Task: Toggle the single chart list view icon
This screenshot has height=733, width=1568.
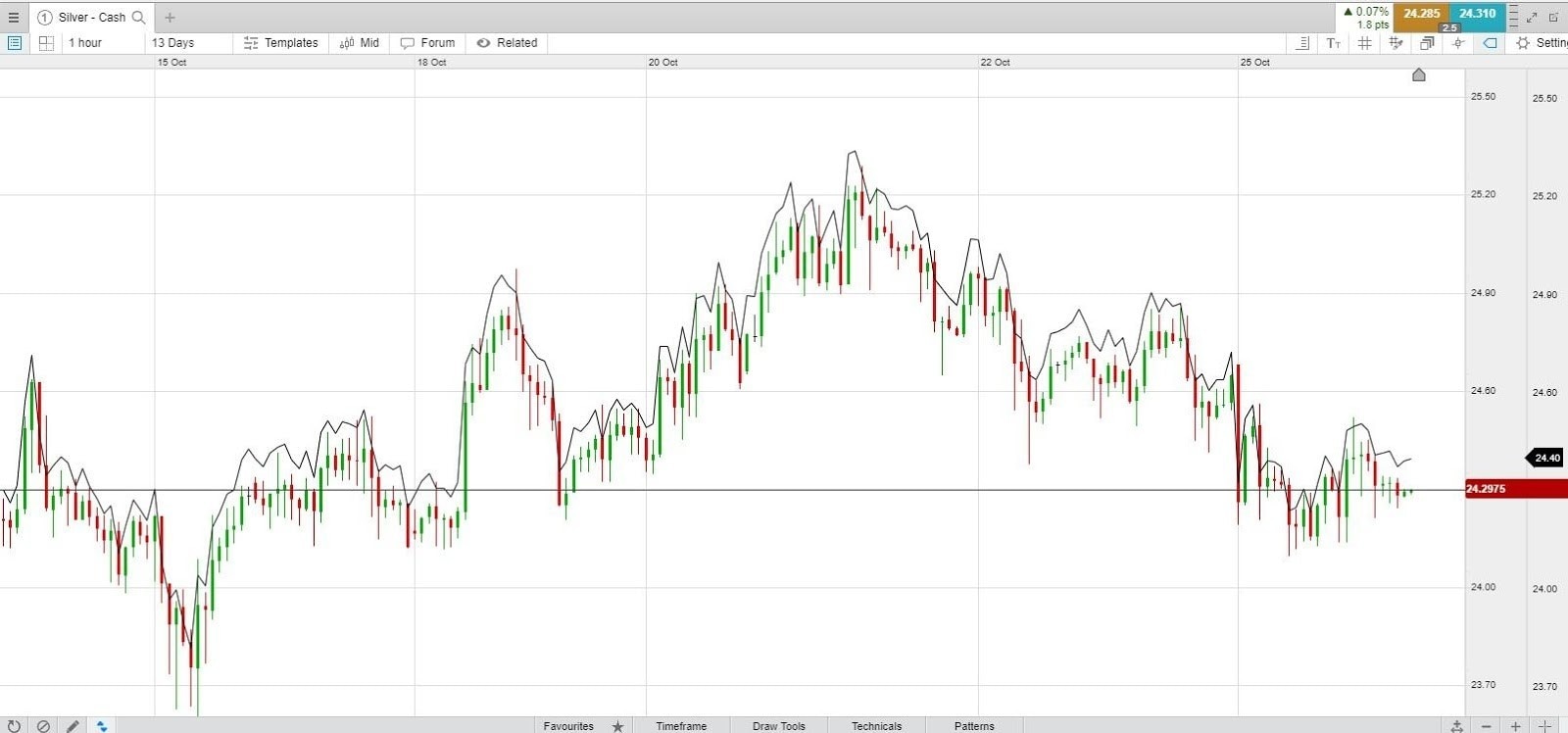Action: click(14, 42)
